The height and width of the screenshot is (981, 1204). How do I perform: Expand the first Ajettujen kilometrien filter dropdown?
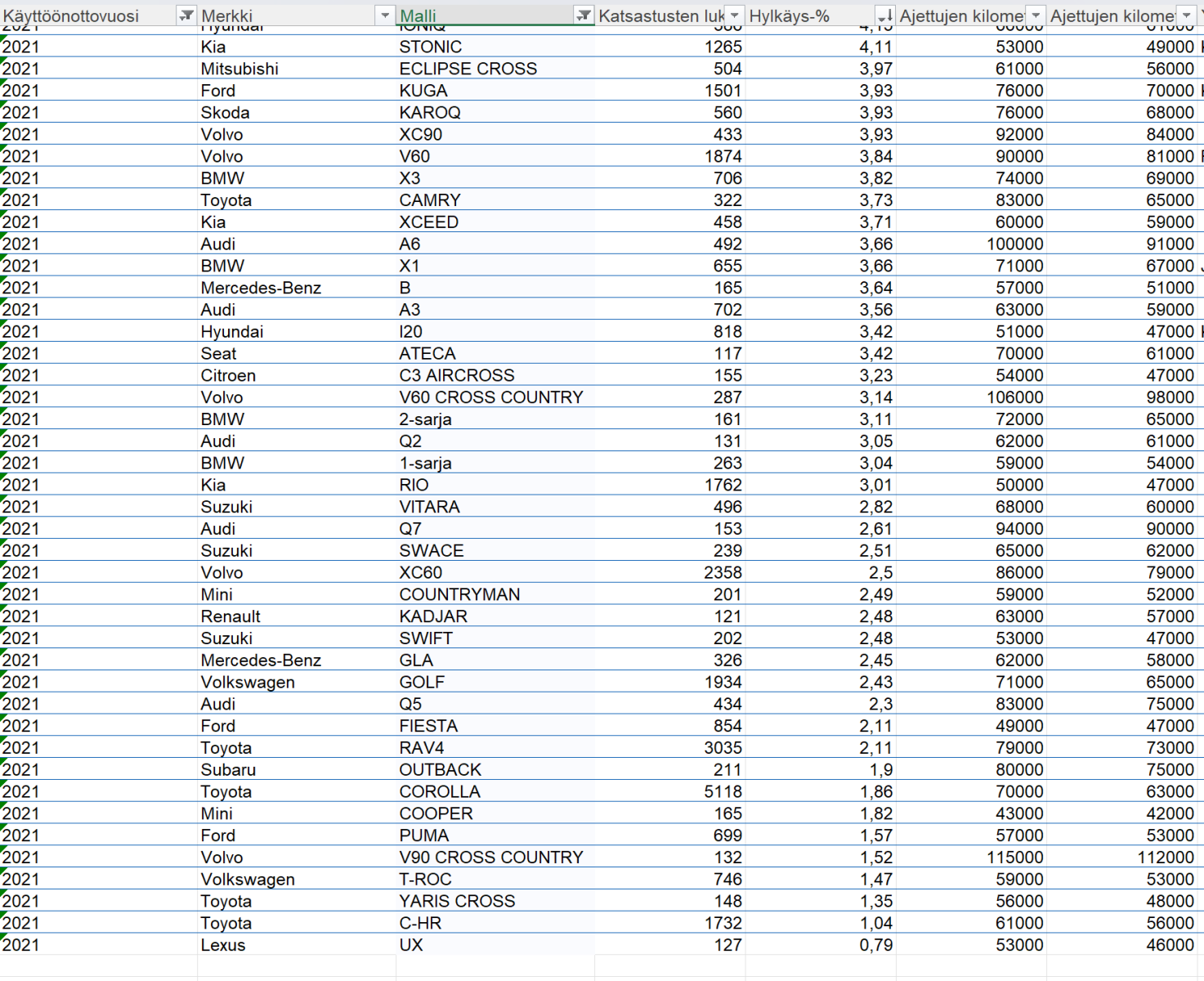click(x=1036, y=16)
